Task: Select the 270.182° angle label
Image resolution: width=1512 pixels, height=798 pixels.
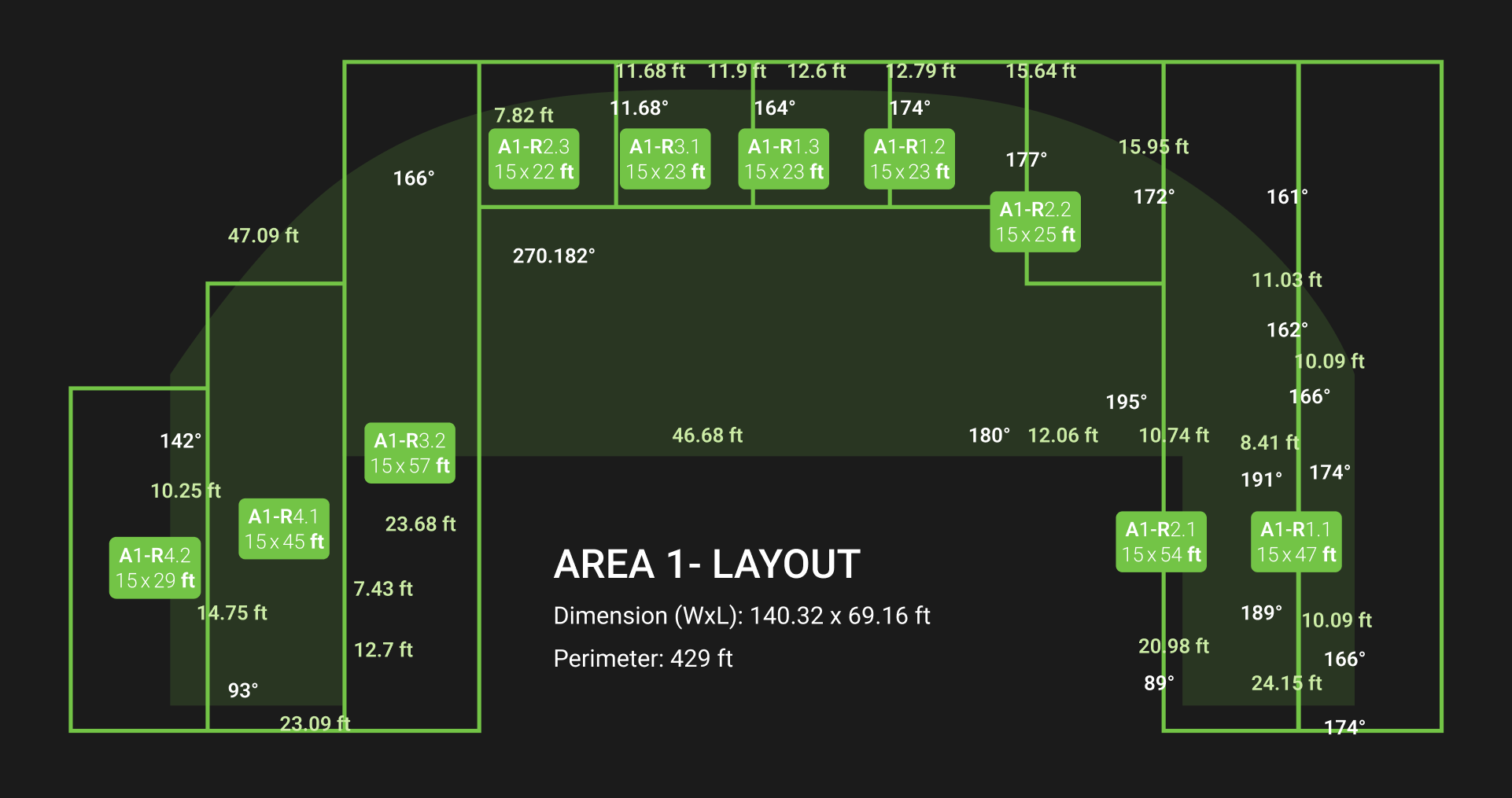Action: coord(554,256)
